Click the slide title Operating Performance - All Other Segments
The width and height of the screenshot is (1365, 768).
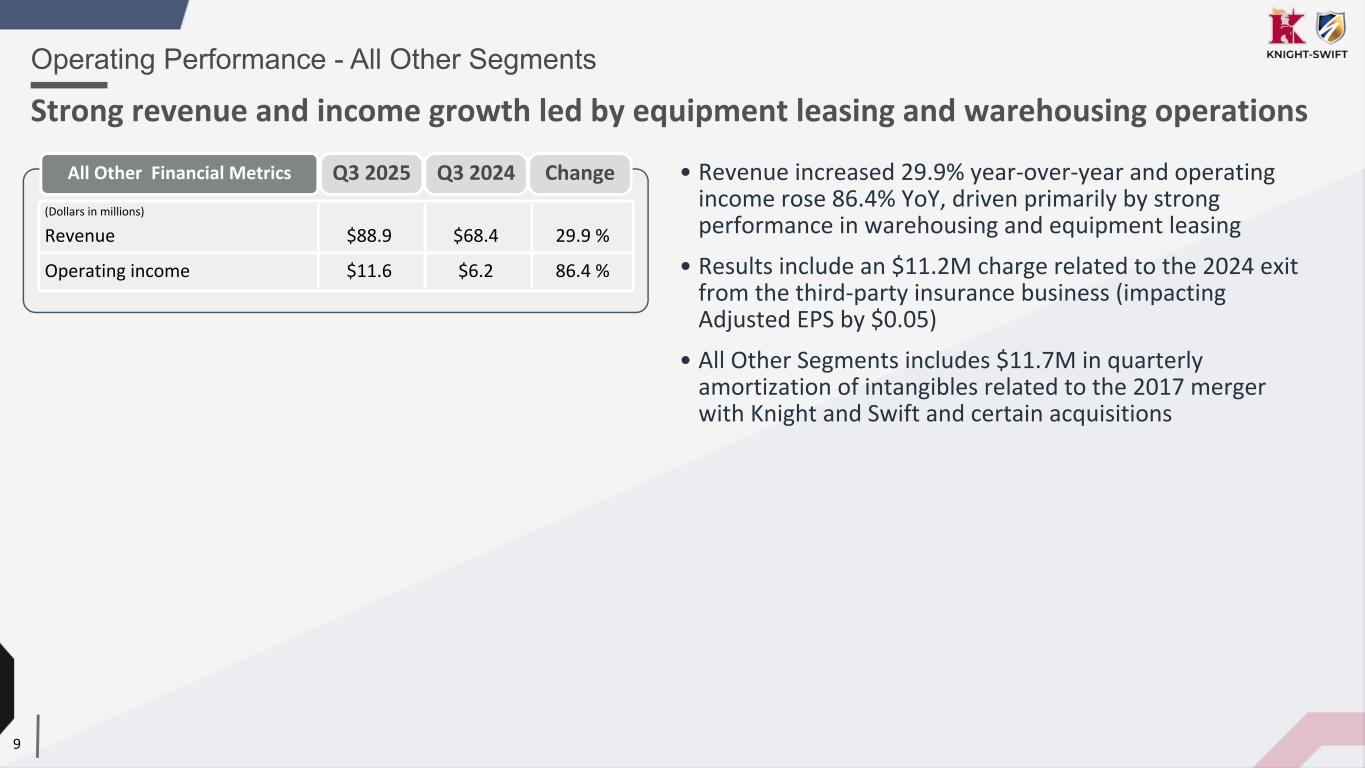pyautogui.click(x=313, y=60)
